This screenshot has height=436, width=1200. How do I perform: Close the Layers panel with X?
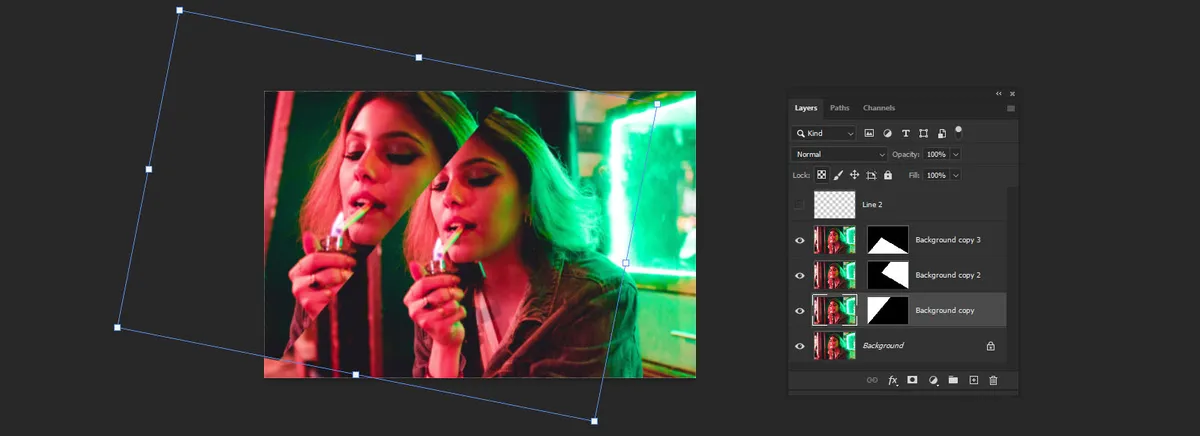(1012, 93)
